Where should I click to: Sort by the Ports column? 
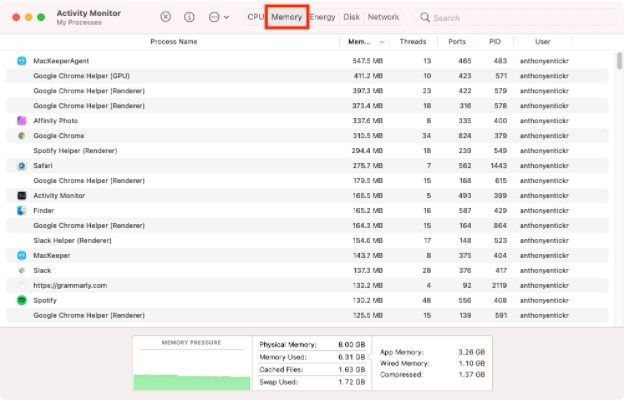(x=457, y=42)
